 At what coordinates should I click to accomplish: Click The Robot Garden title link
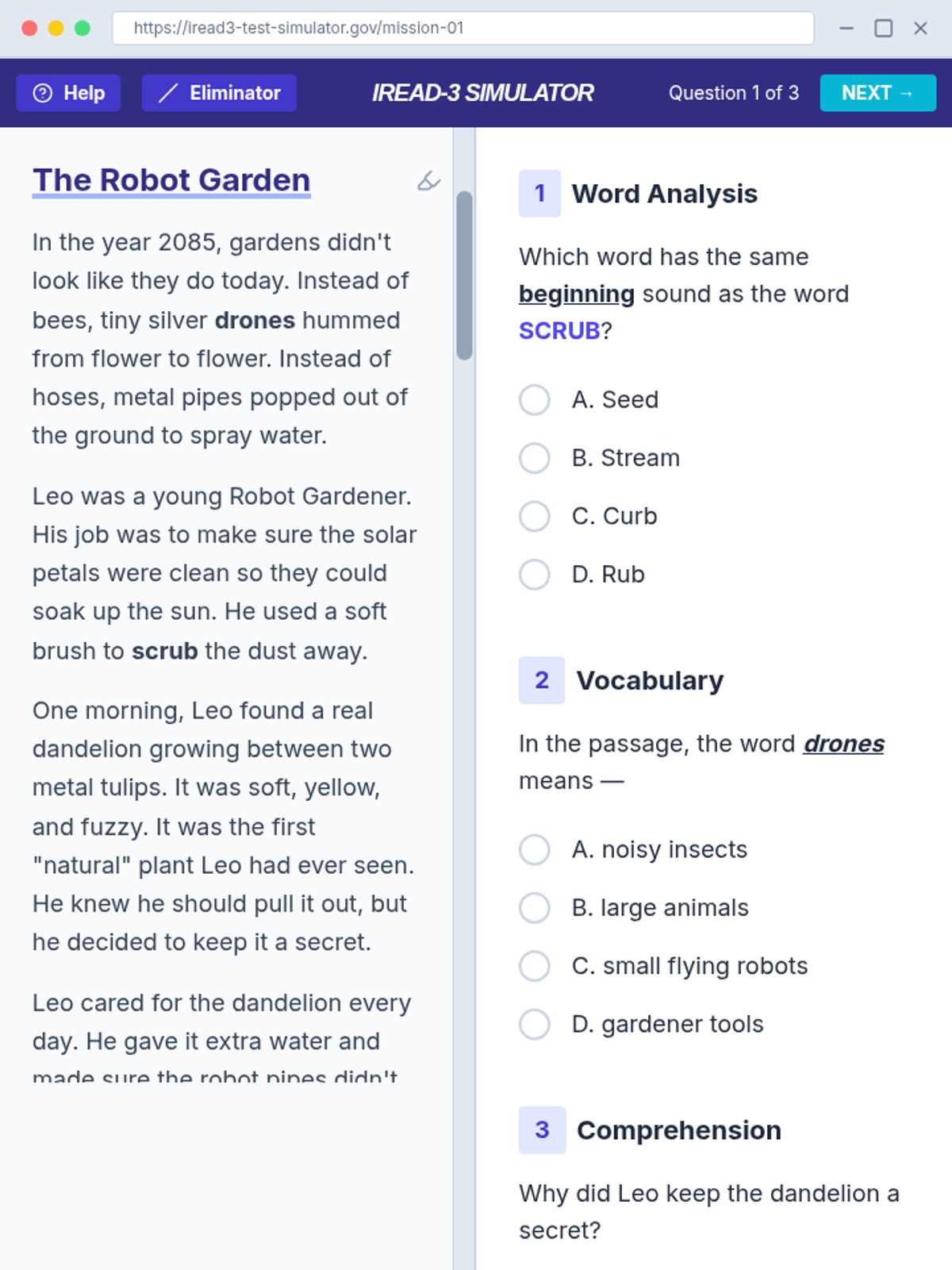[x=171, y=180]
